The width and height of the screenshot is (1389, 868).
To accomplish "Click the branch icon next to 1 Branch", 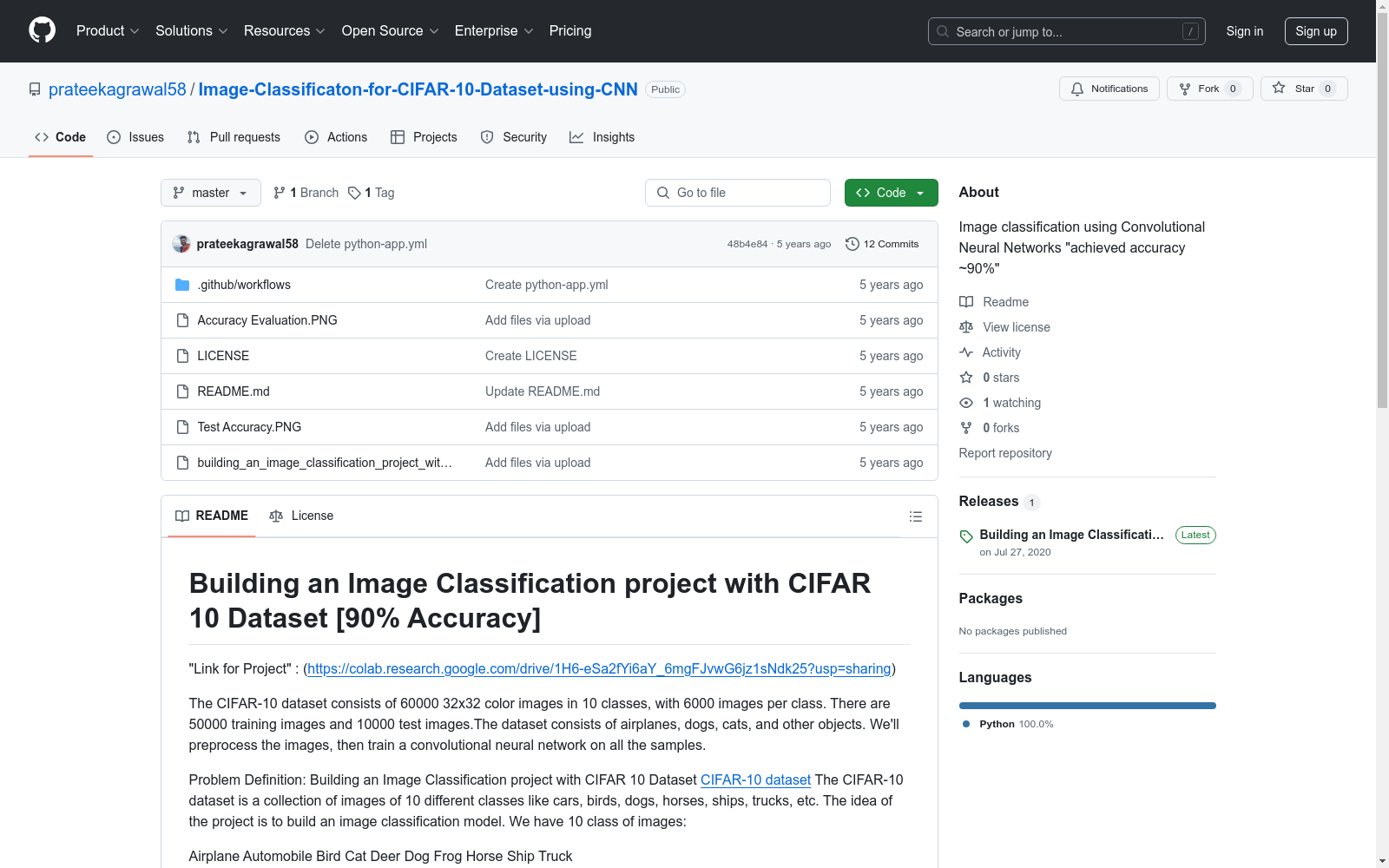I will pos(280,193).
